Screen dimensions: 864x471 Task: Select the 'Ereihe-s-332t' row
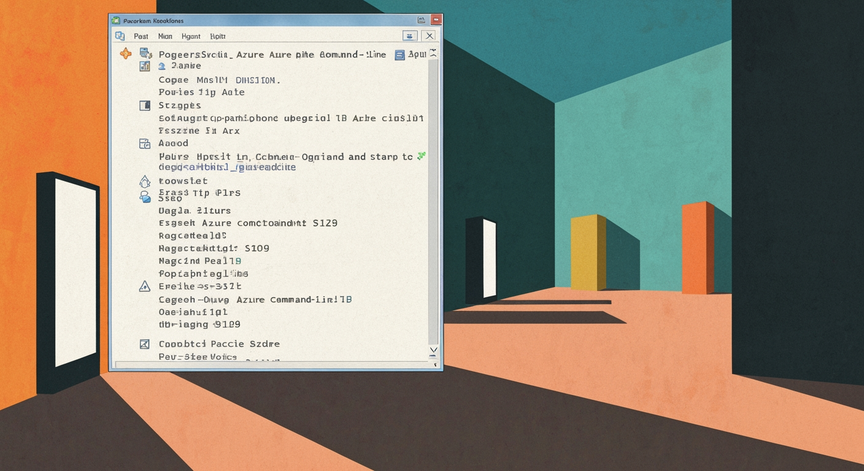(200, 286)
